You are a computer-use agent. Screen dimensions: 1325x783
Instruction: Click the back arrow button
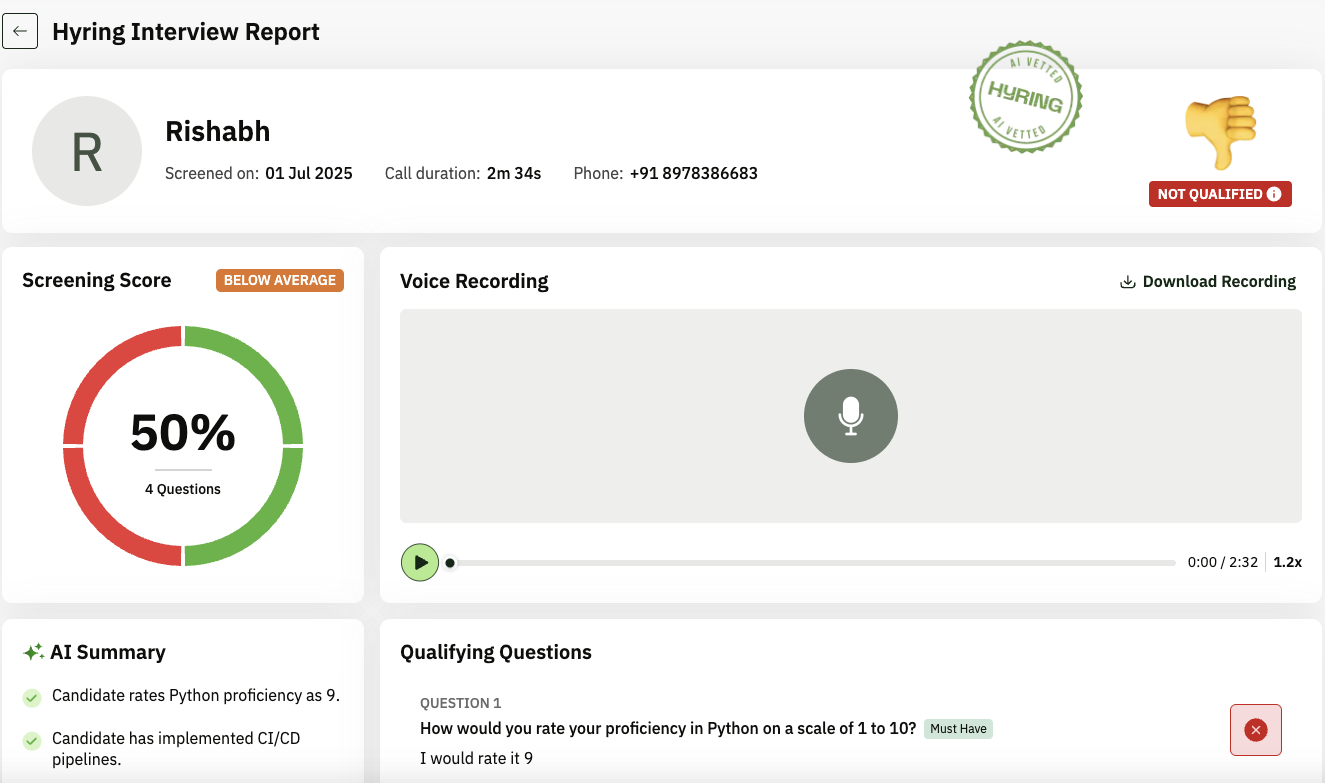[x=20, y=32]
